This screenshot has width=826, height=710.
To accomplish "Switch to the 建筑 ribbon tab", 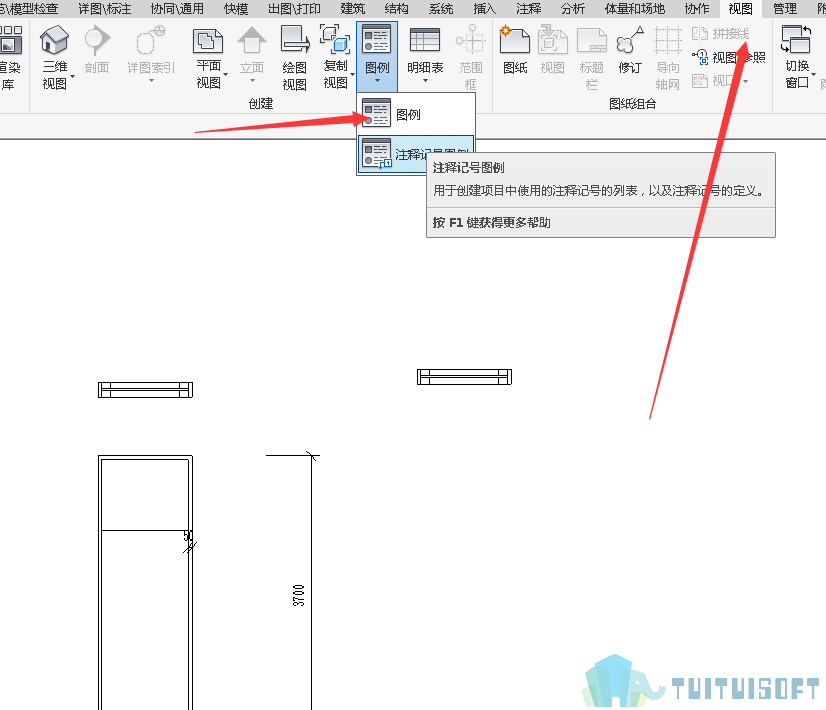I will (x=352, y=8).
